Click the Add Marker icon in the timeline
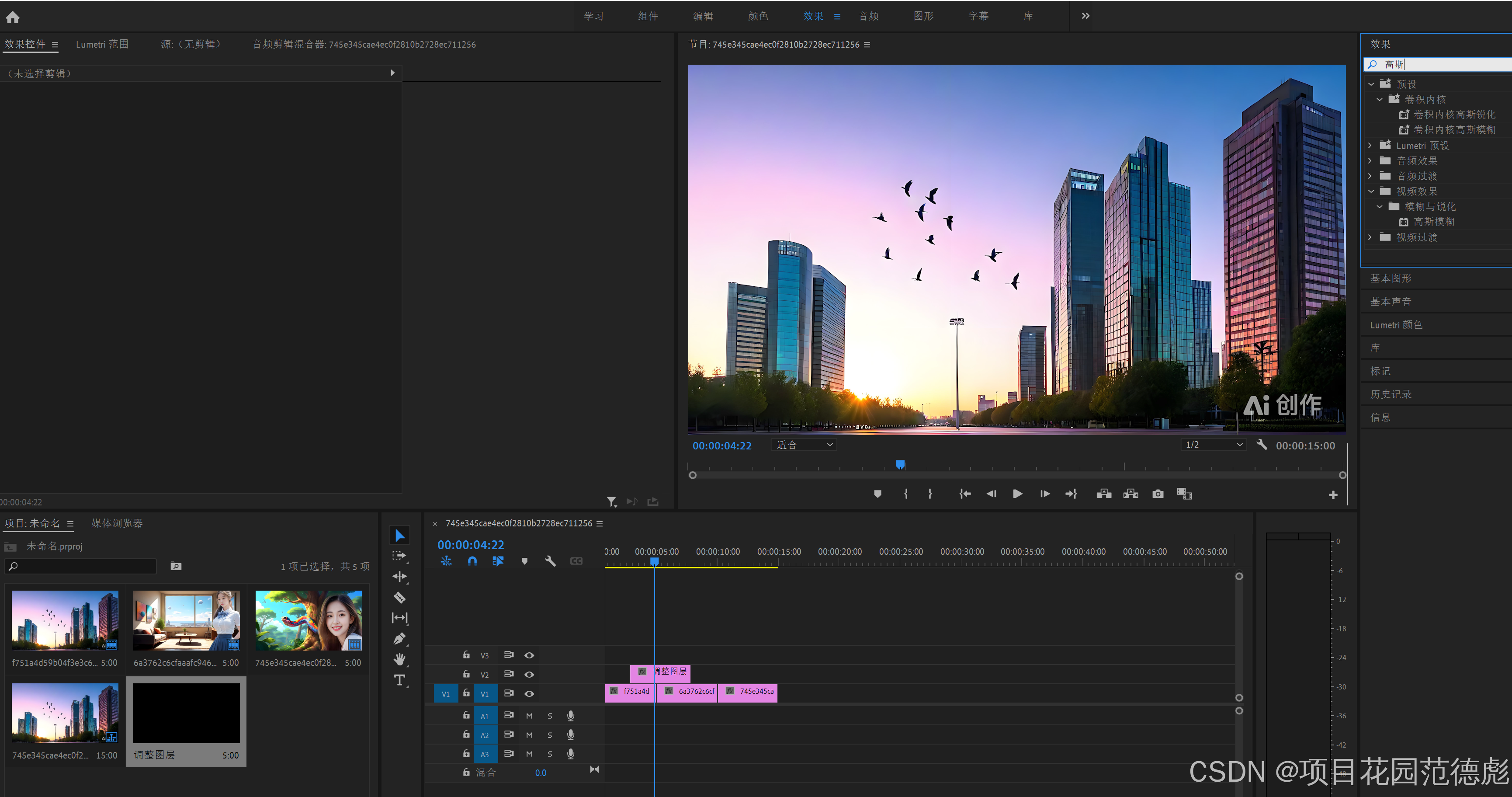This screenshot has width=1512, height=797. pyautogui.click(x=524, y=561)
